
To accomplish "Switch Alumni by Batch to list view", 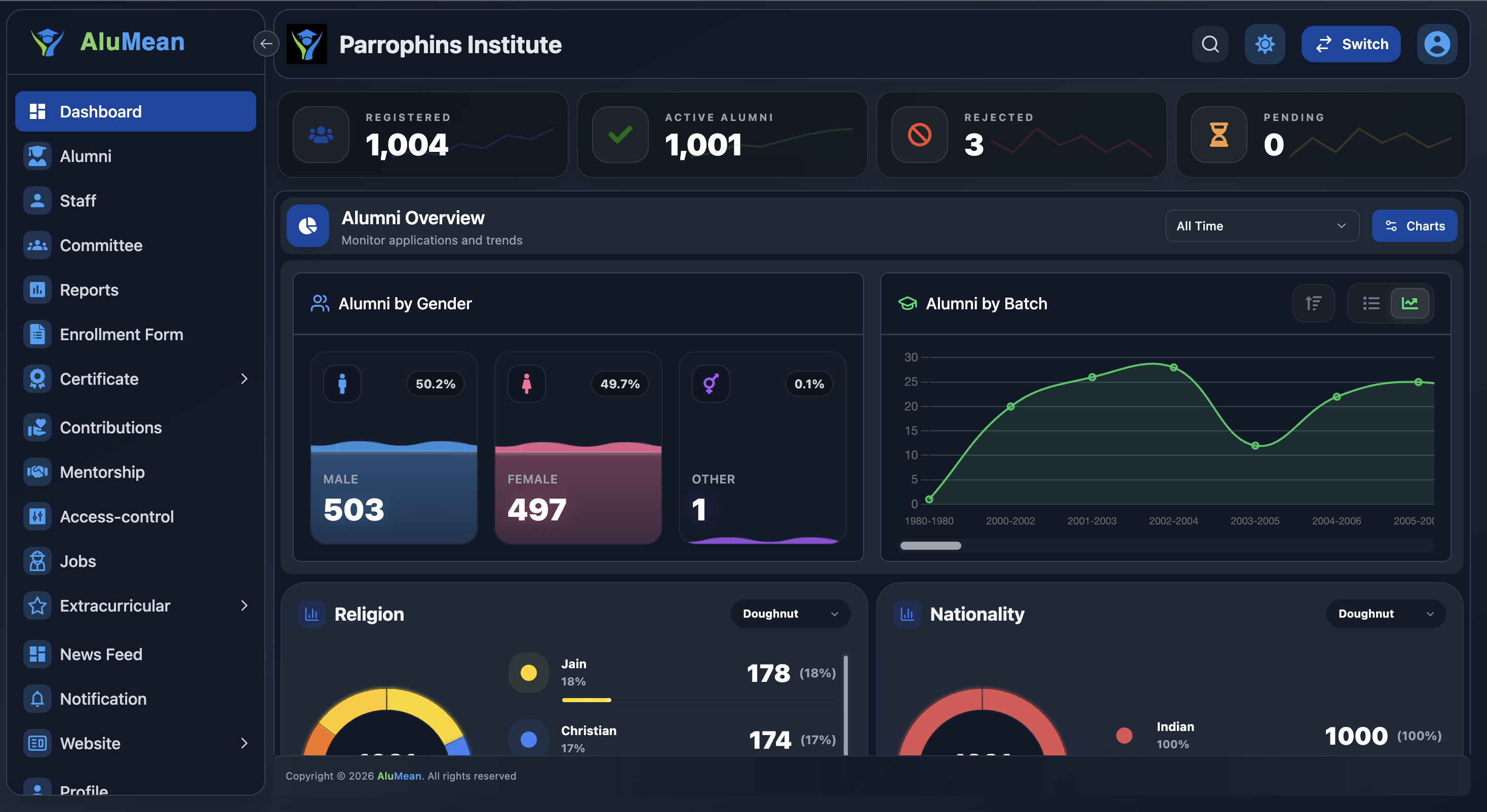I will point(1371,303).
